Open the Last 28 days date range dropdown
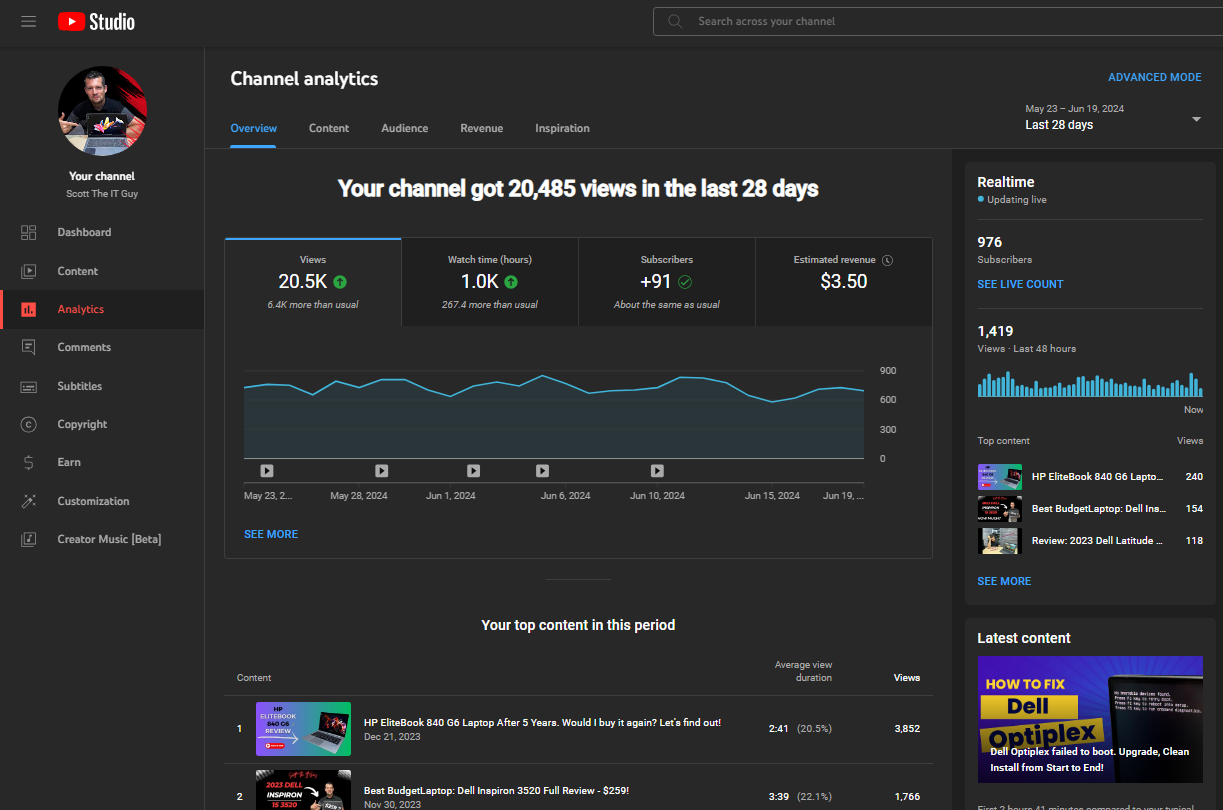 (1113, 117)
